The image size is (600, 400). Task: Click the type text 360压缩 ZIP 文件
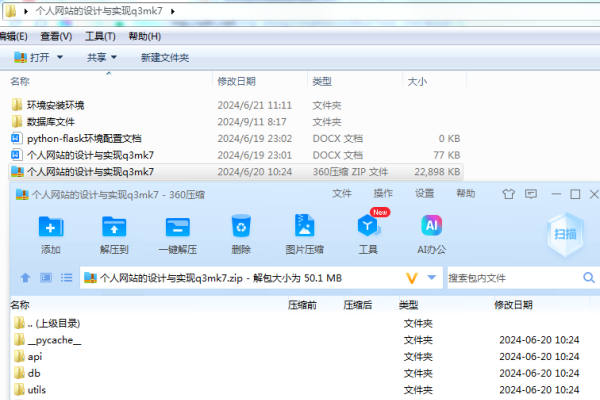[x=350, y=171]
